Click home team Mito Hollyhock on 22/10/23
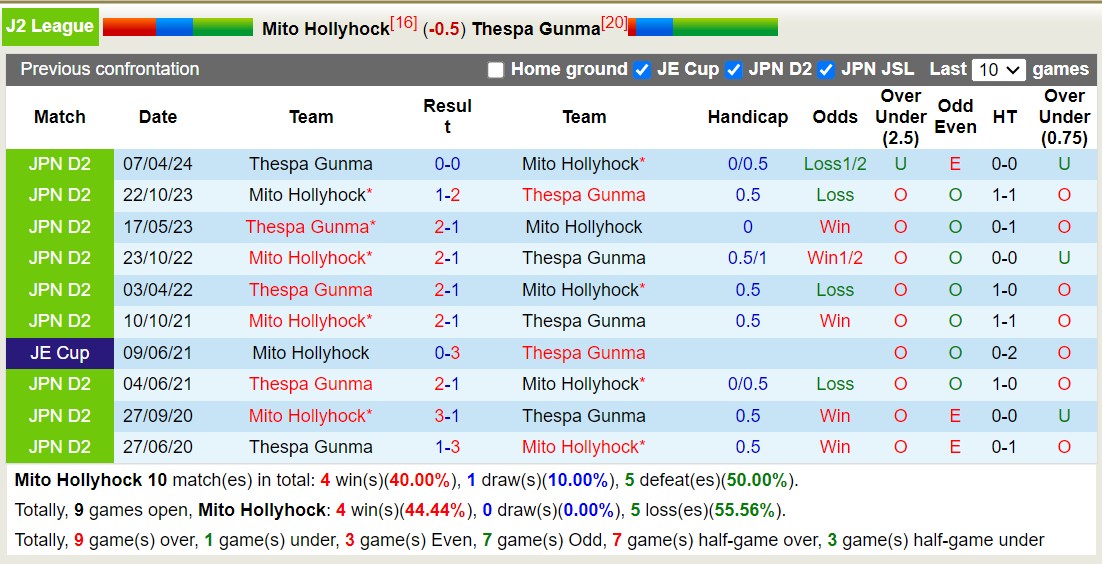 tap(311, 196)
